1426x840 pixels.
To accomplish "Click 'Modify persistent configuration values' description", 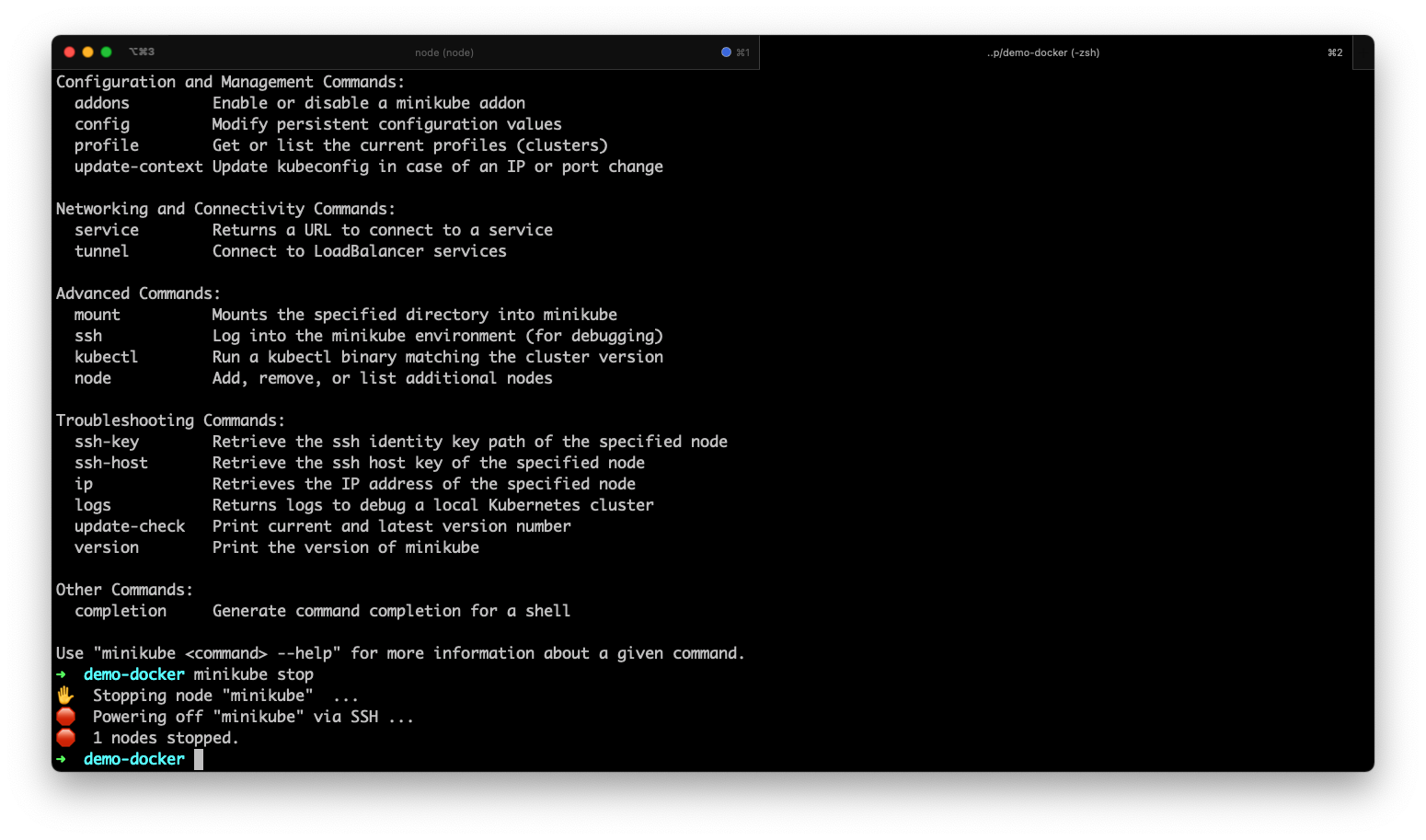I will (387, 124).
